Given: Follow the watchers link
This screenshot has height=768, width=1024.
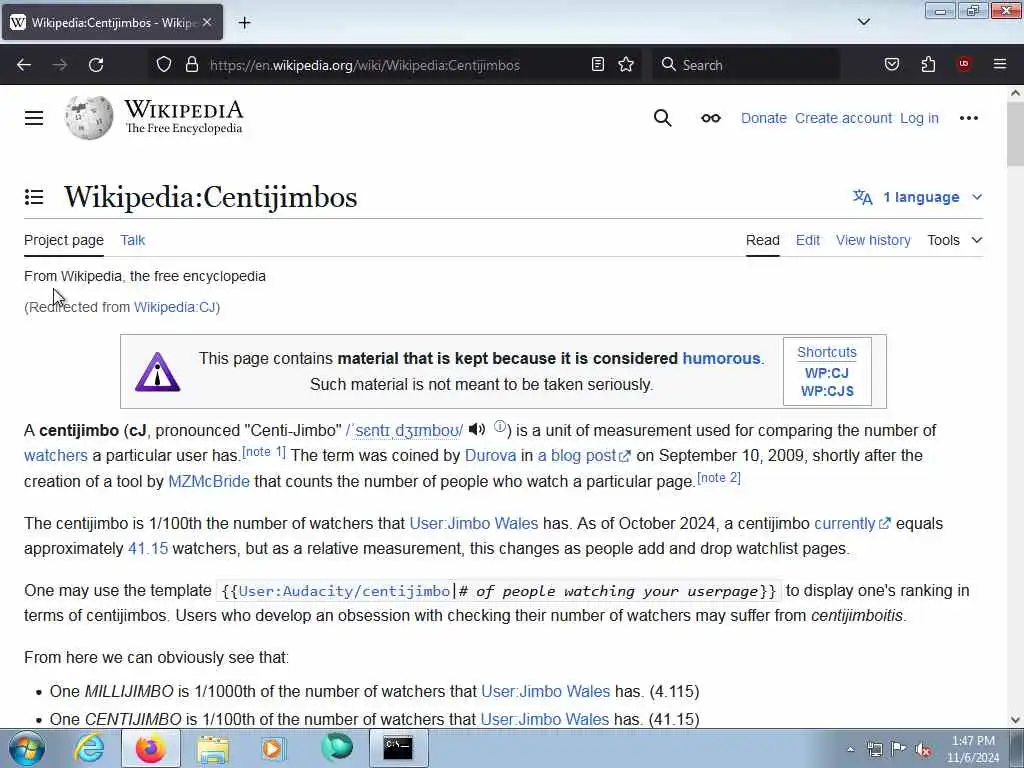Looking at the screenshot, I should [x=56, y=456].
